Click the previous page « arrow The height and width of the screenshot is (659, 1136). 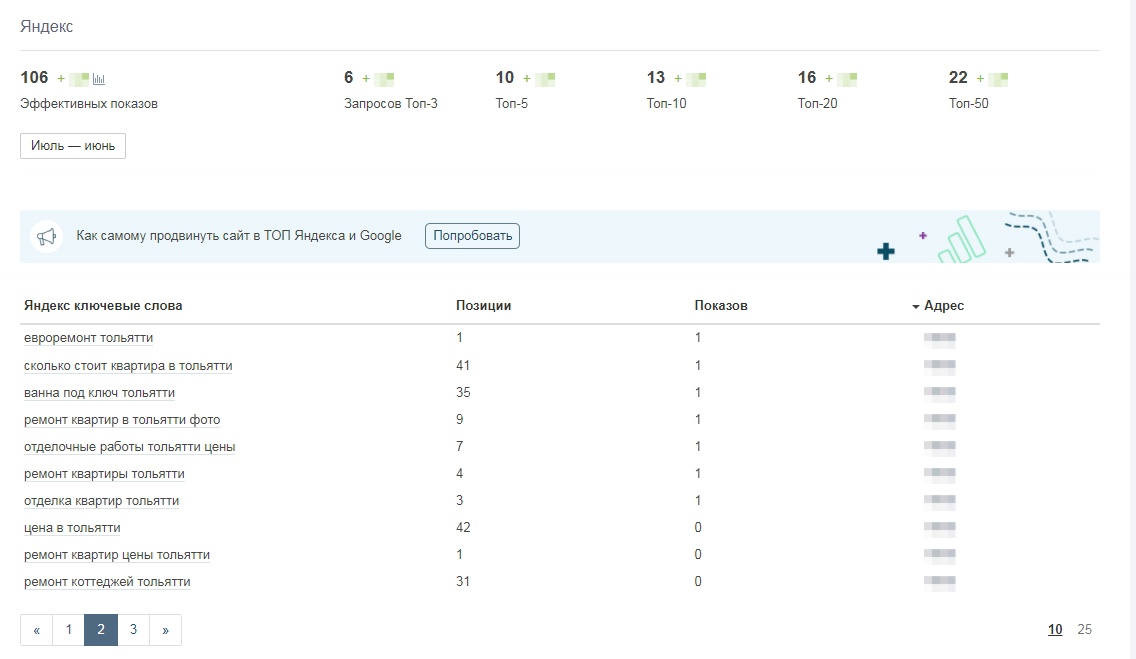pos(37,630)
